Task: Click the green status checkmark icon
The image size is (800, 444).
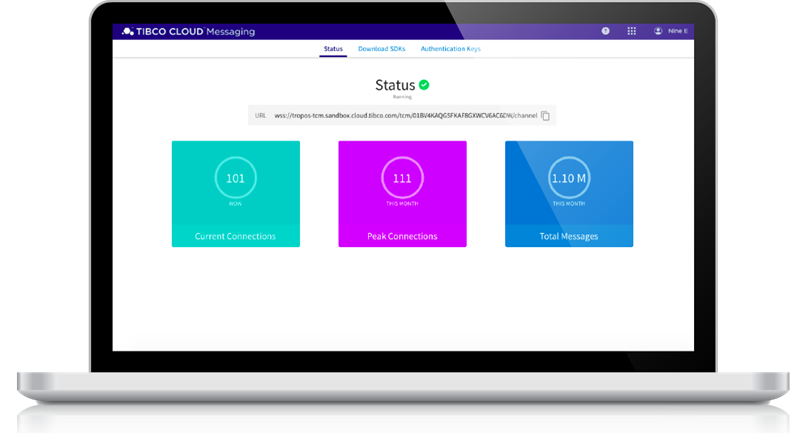Action: click(x=424, y=85)
